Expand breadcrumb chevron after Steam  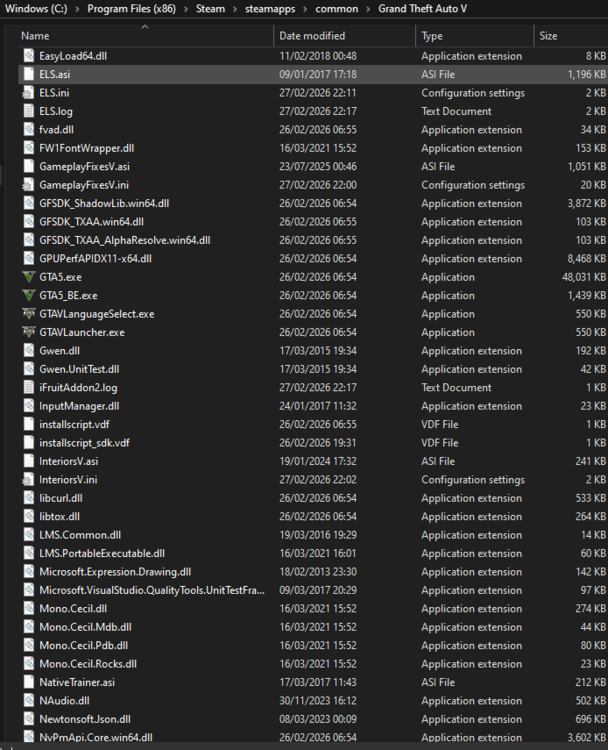tap(235, 9)
